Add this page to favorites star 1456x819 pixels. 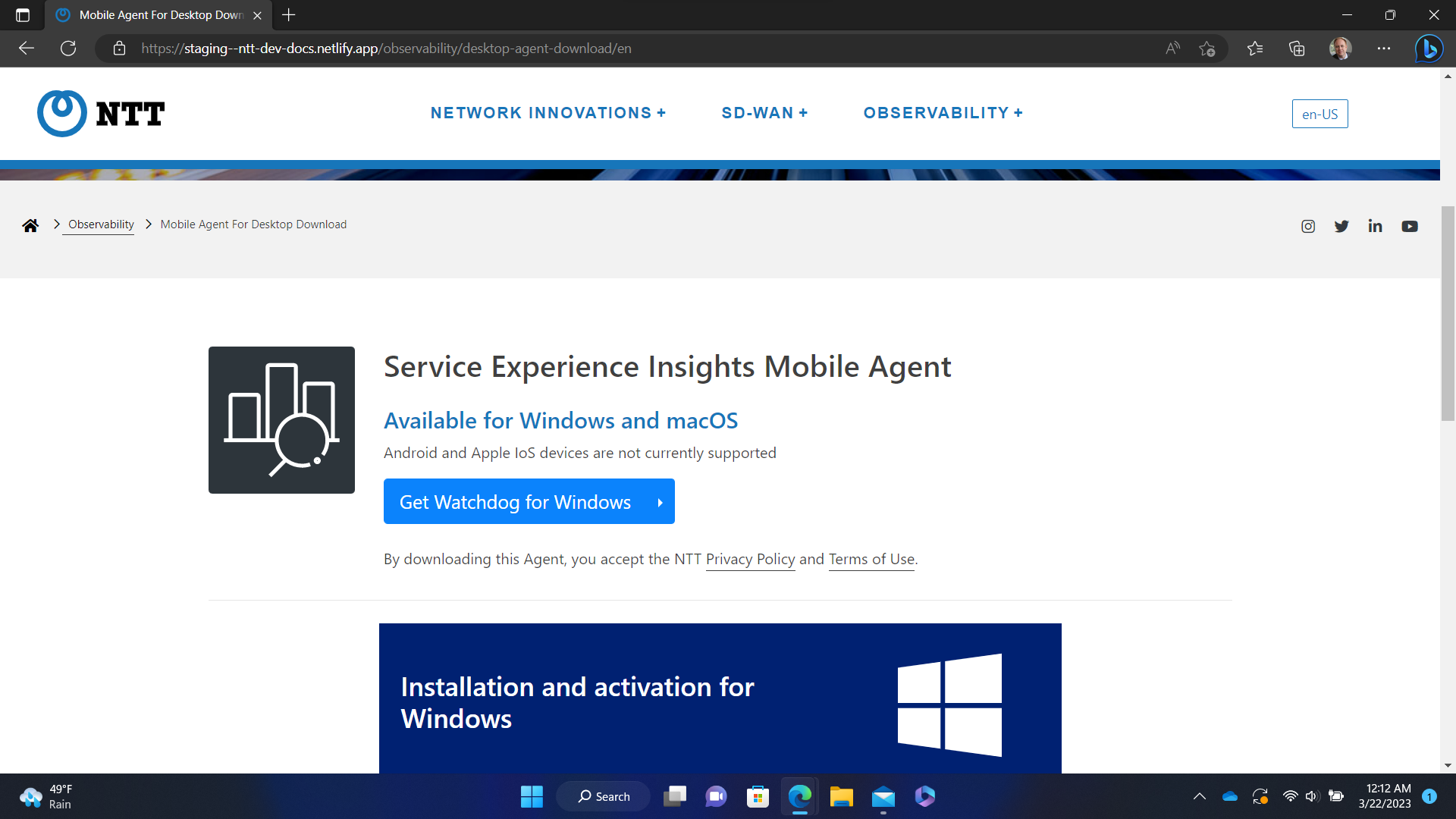click(1207, 49)
